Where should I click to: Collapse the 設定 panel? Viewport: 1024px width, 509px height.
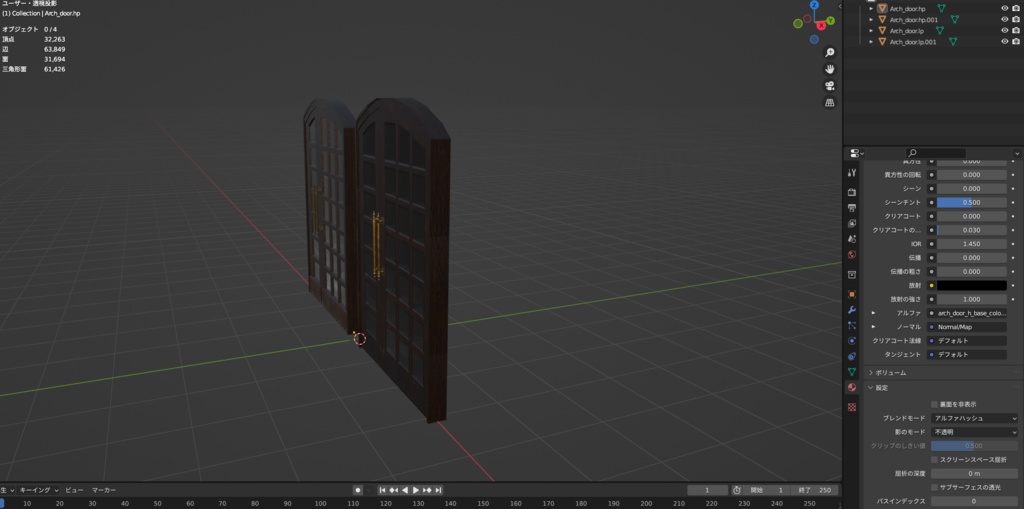871,387
